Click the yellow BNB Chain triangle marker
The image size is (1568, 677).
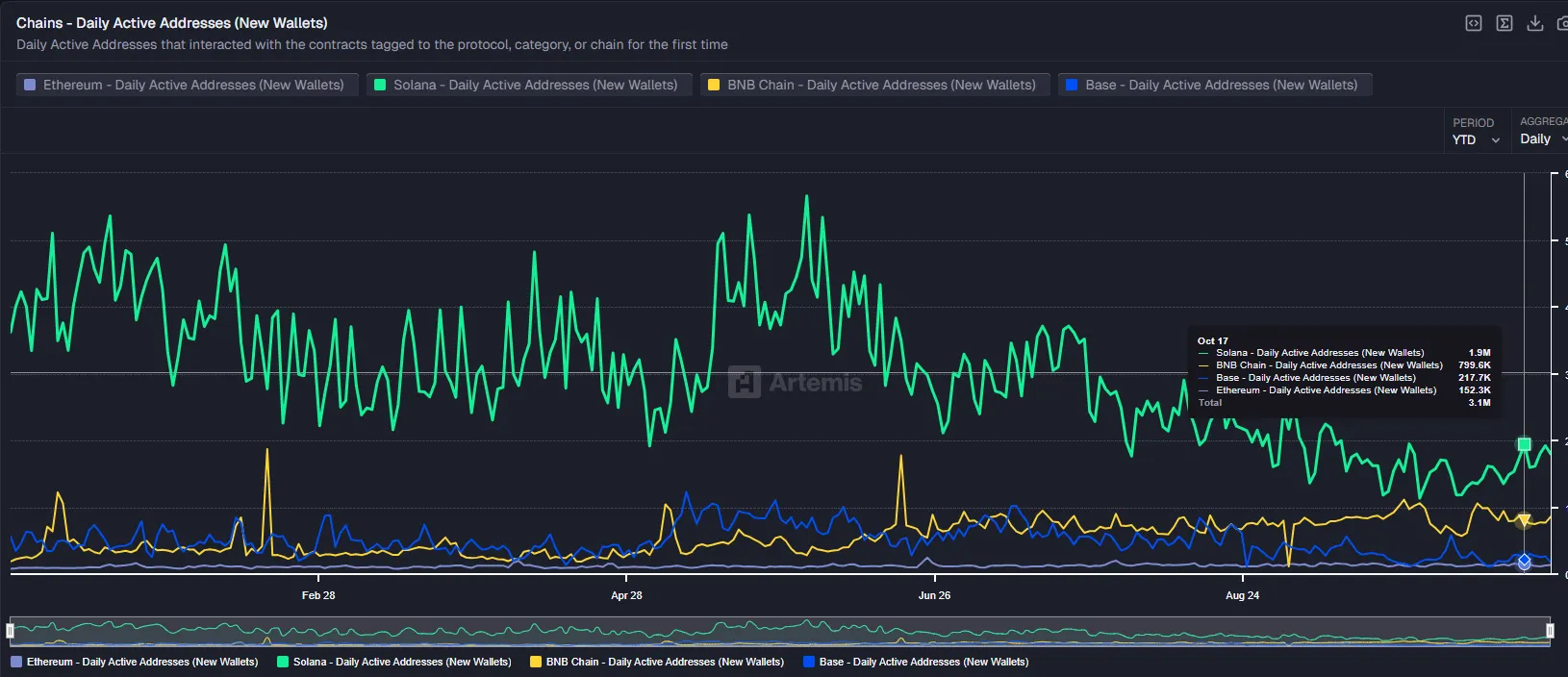pos(1524,520)
